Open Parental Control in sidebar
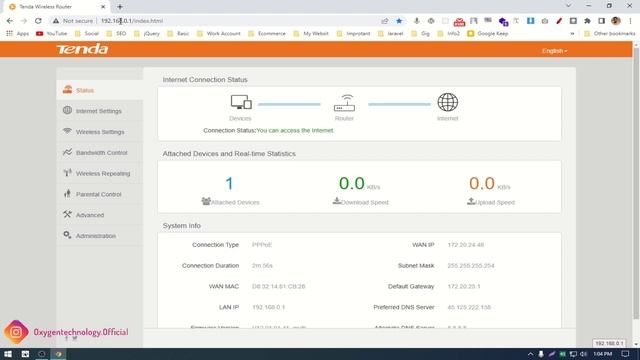640x360 pixels. coord(100,194)
